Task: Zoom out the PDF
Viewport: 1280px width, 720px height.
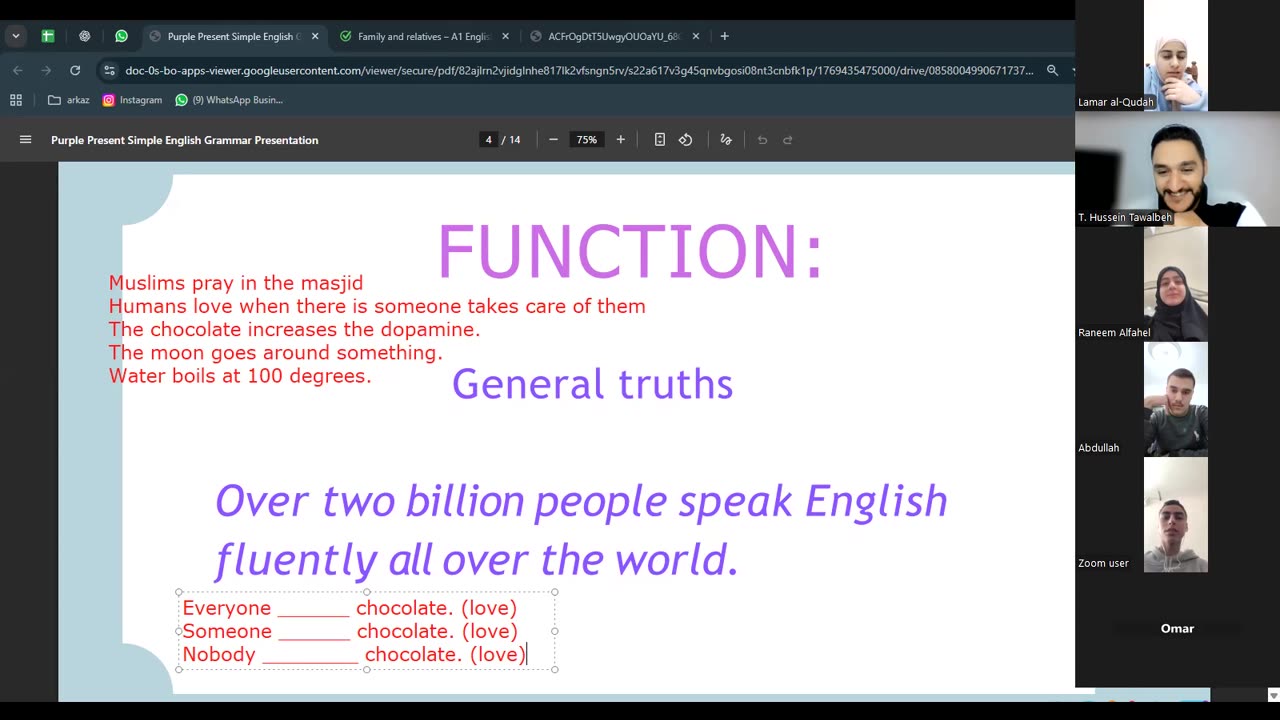Action: tap(553, 140)
